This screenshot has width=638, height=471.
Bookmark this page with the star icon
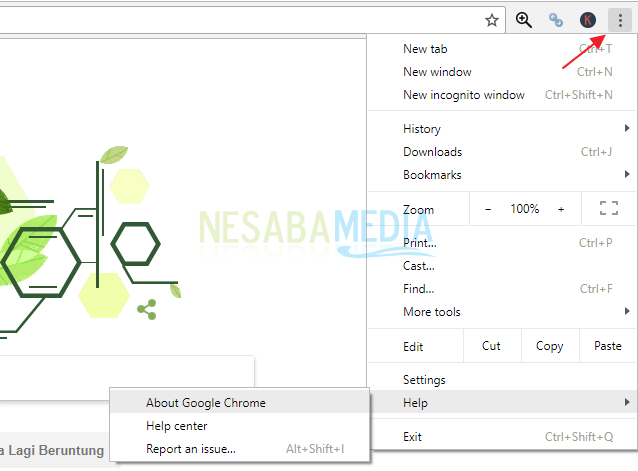point(492,20)
